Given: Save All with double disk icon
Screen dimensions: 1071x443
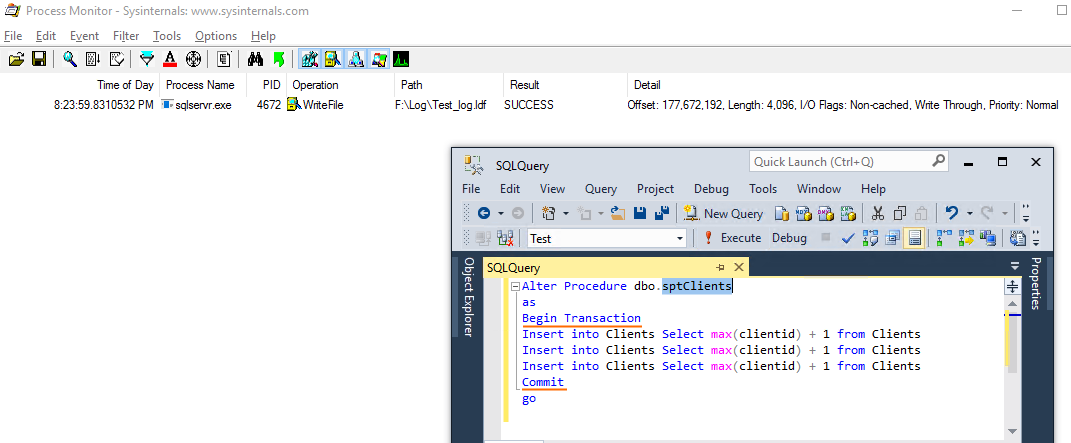Looking at the screenshot, I should (661, 214).
